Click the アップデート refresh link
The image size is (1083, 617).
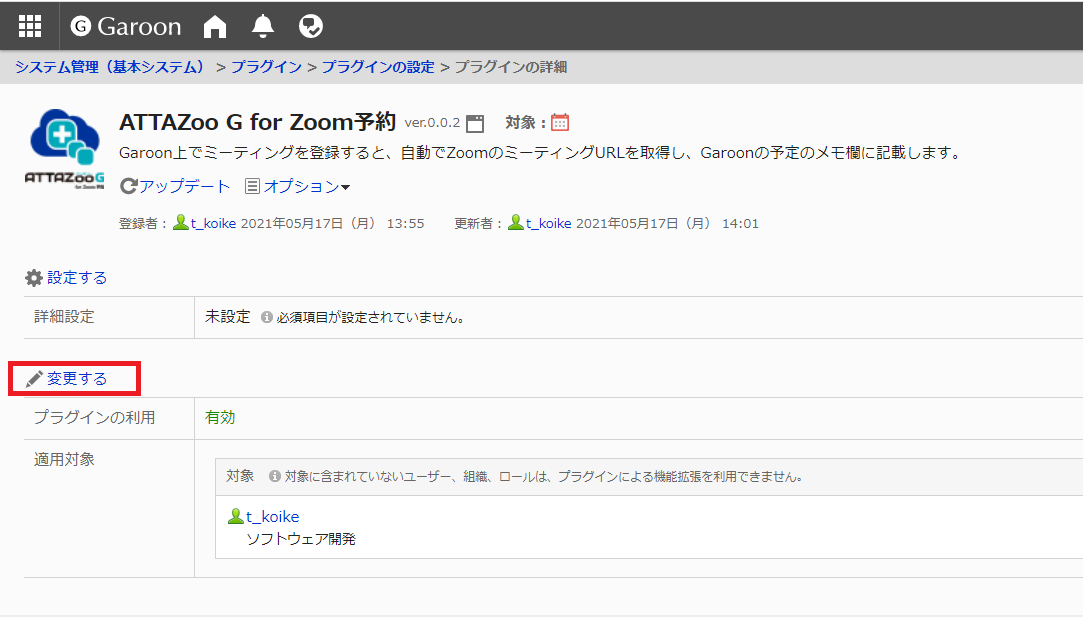(x=176, y=186)
